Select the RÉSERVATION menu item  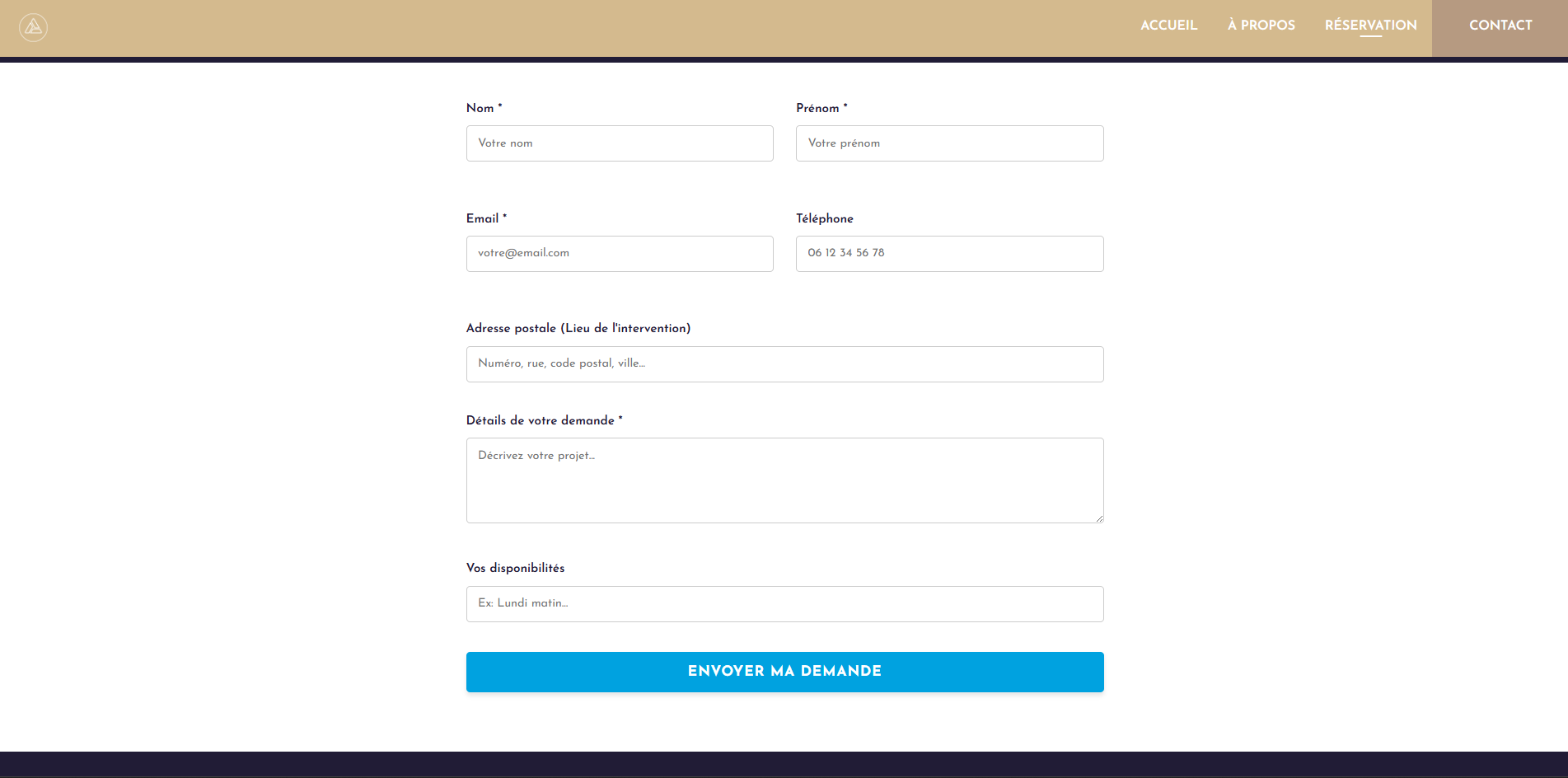[1370, 26]
